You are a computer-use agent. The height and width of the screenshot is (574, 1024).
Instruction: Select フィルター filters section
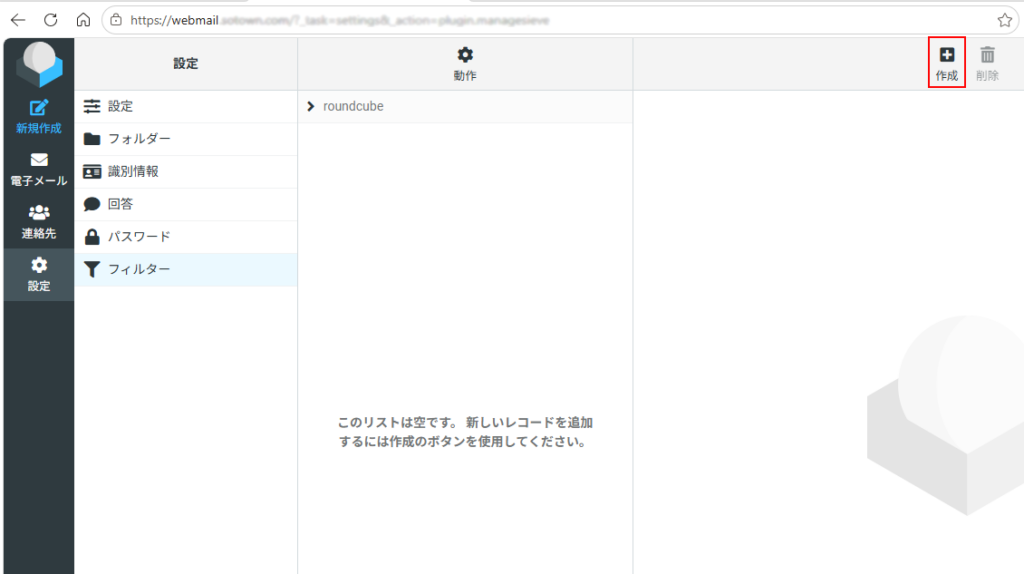(185, 270)
